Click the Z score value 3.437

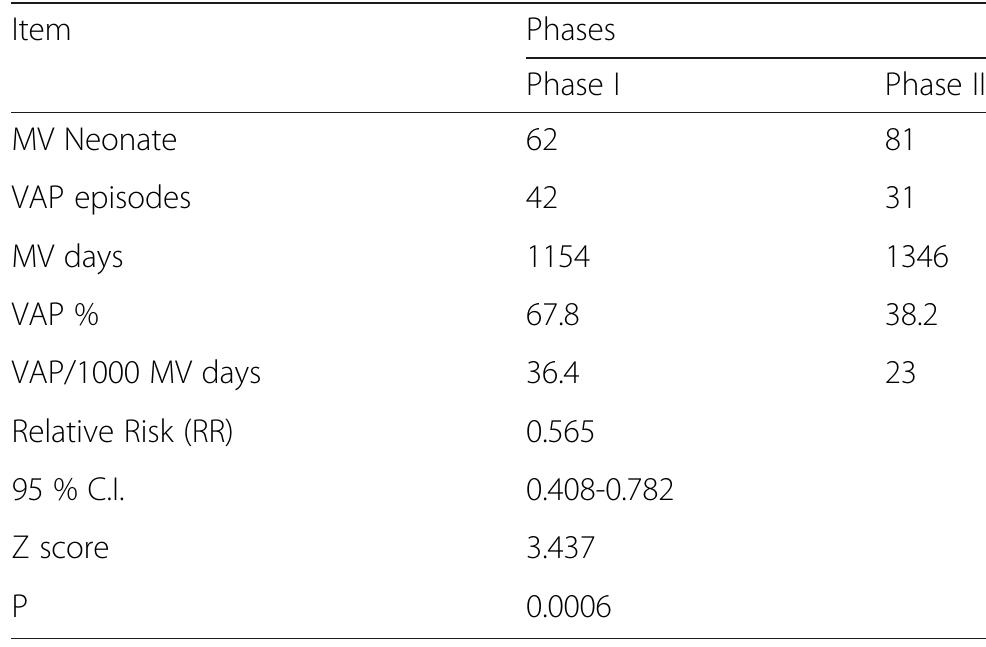tap(560, 548)
